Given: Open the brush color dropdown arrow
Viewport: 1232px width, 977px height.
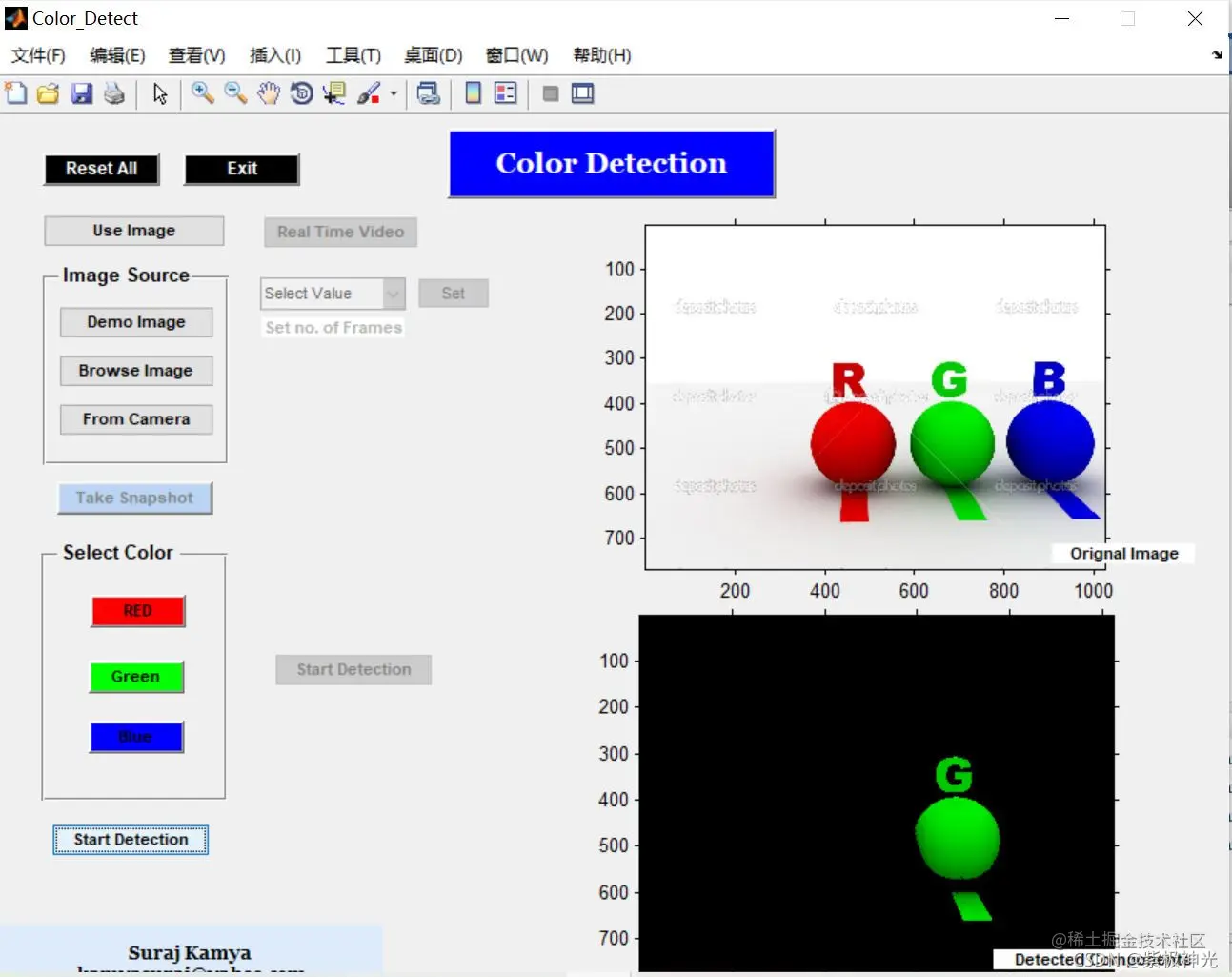Looking at the screenshot, I should click(x=394, y=93).
